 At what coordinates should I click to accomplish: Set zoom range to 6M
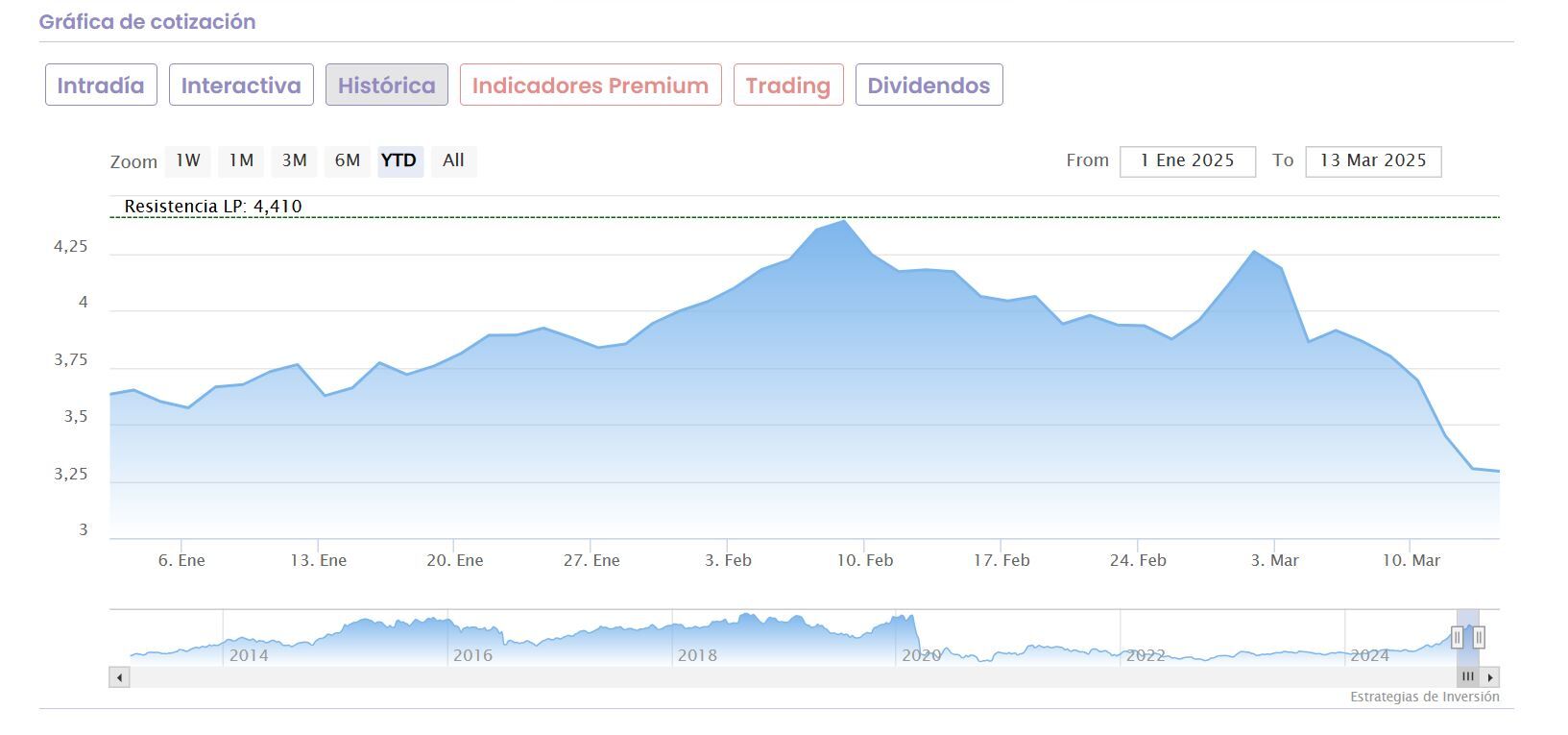tap(347, 160)
